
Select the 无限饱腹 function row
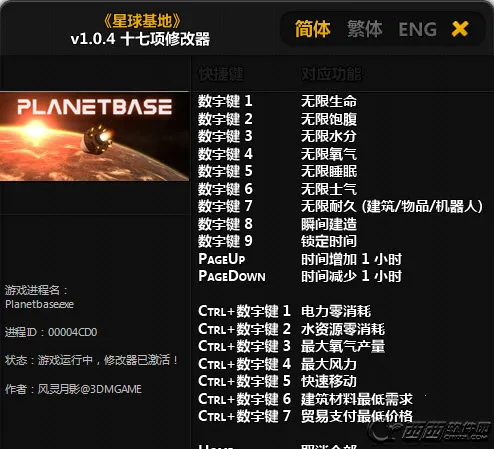pos(329,119)
